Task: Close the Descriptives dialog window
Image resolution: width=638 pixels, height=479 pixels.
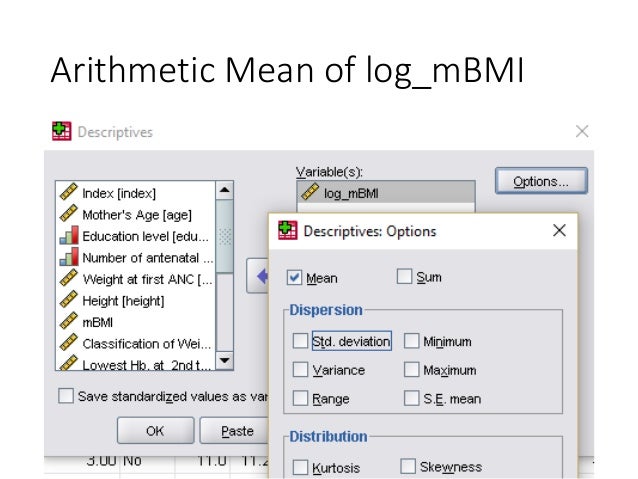Action: pos(582,131)
